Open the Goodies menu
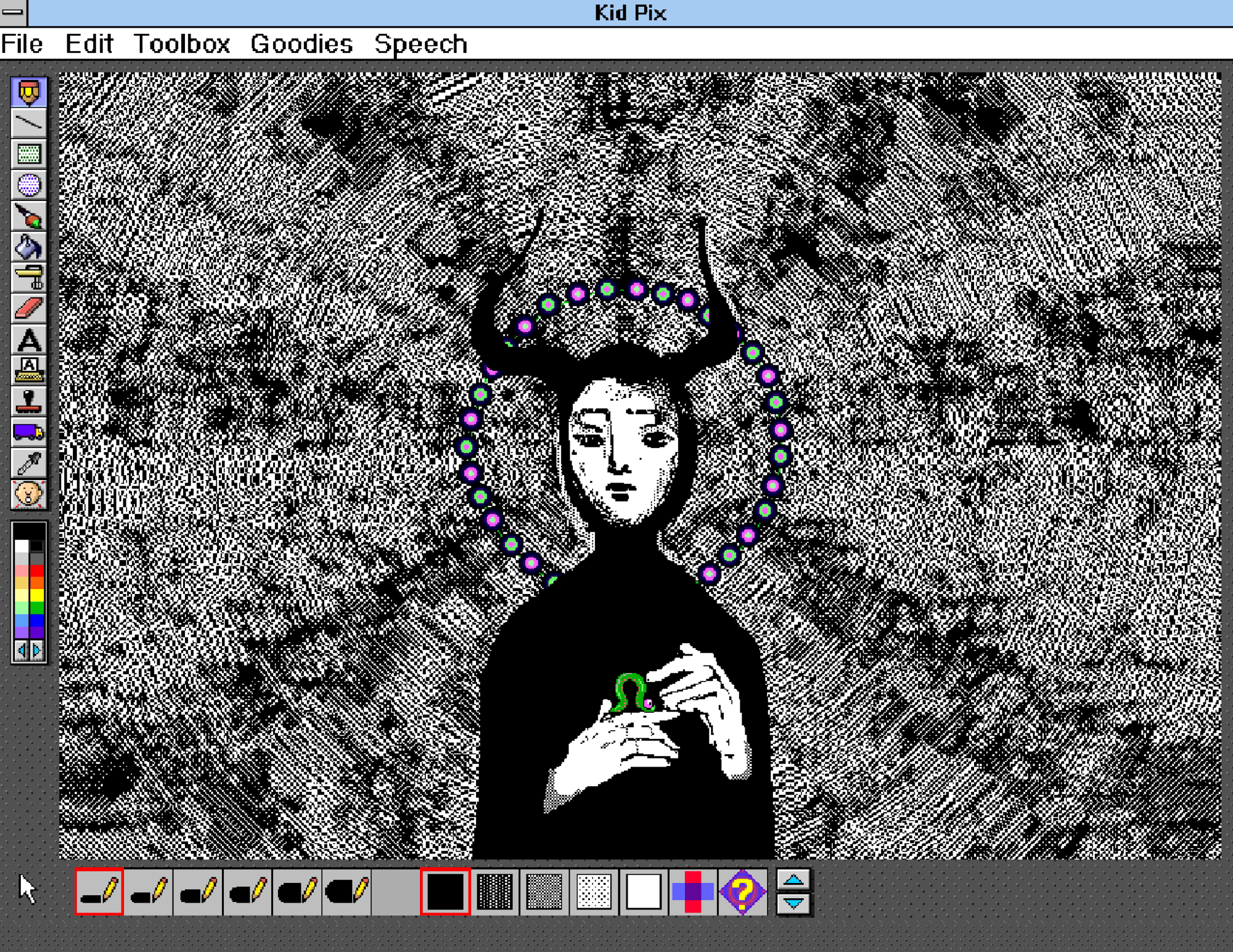The image size is (1233, 952). click(301, 44)
